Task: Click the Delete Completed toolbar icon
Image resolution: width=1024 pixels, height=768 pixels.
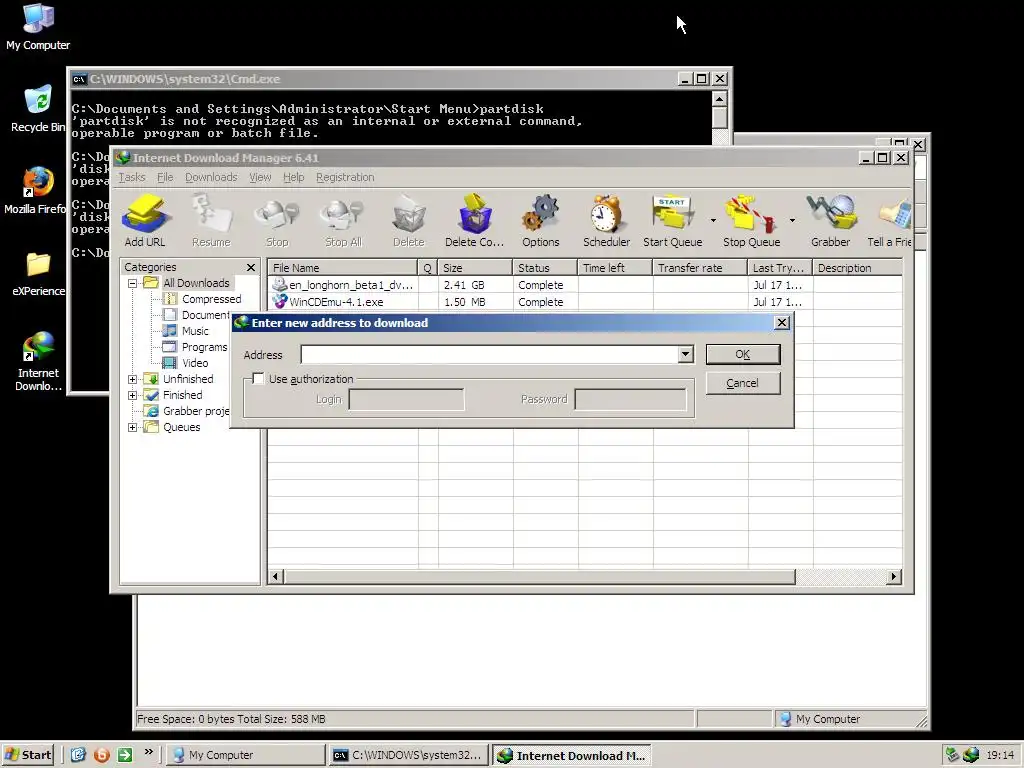Action: pos(475,220)
